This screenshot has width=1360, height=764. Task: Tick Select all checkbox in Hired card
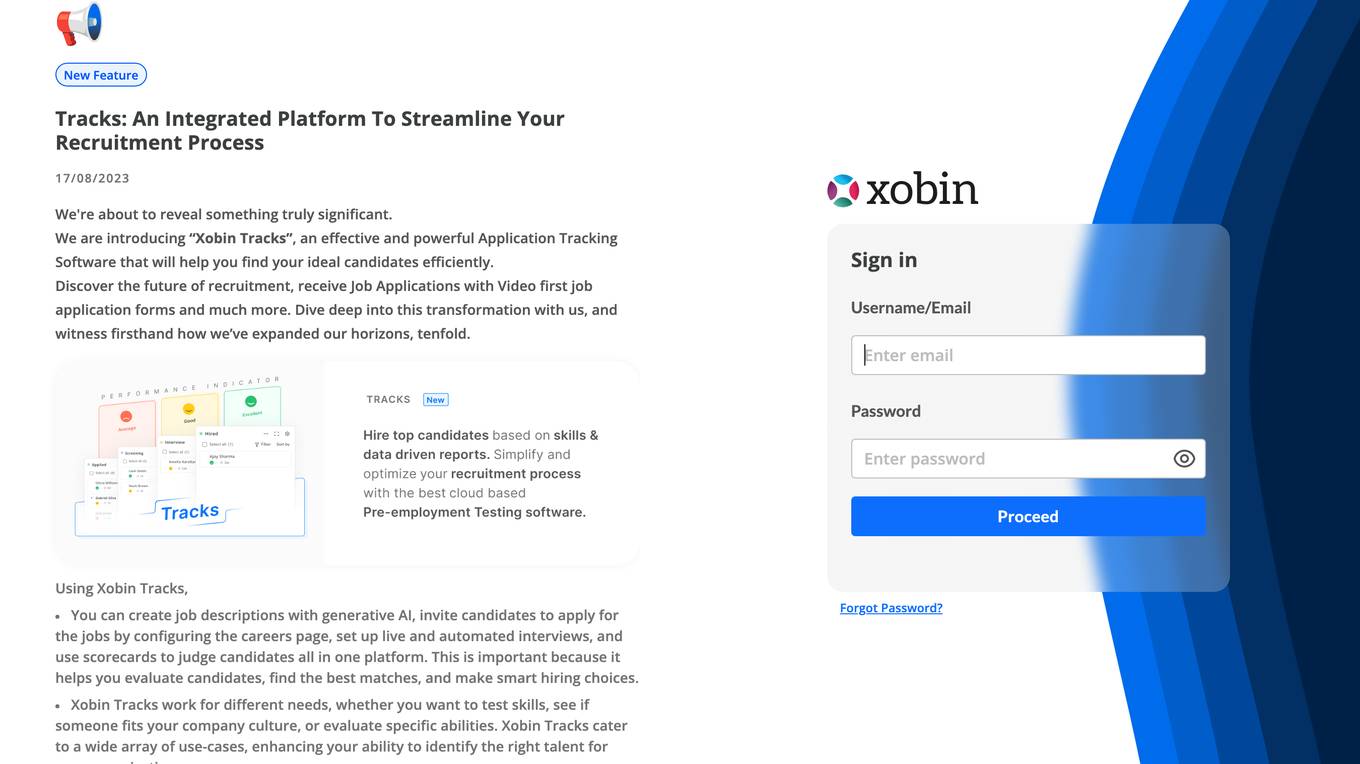(204, 444)
